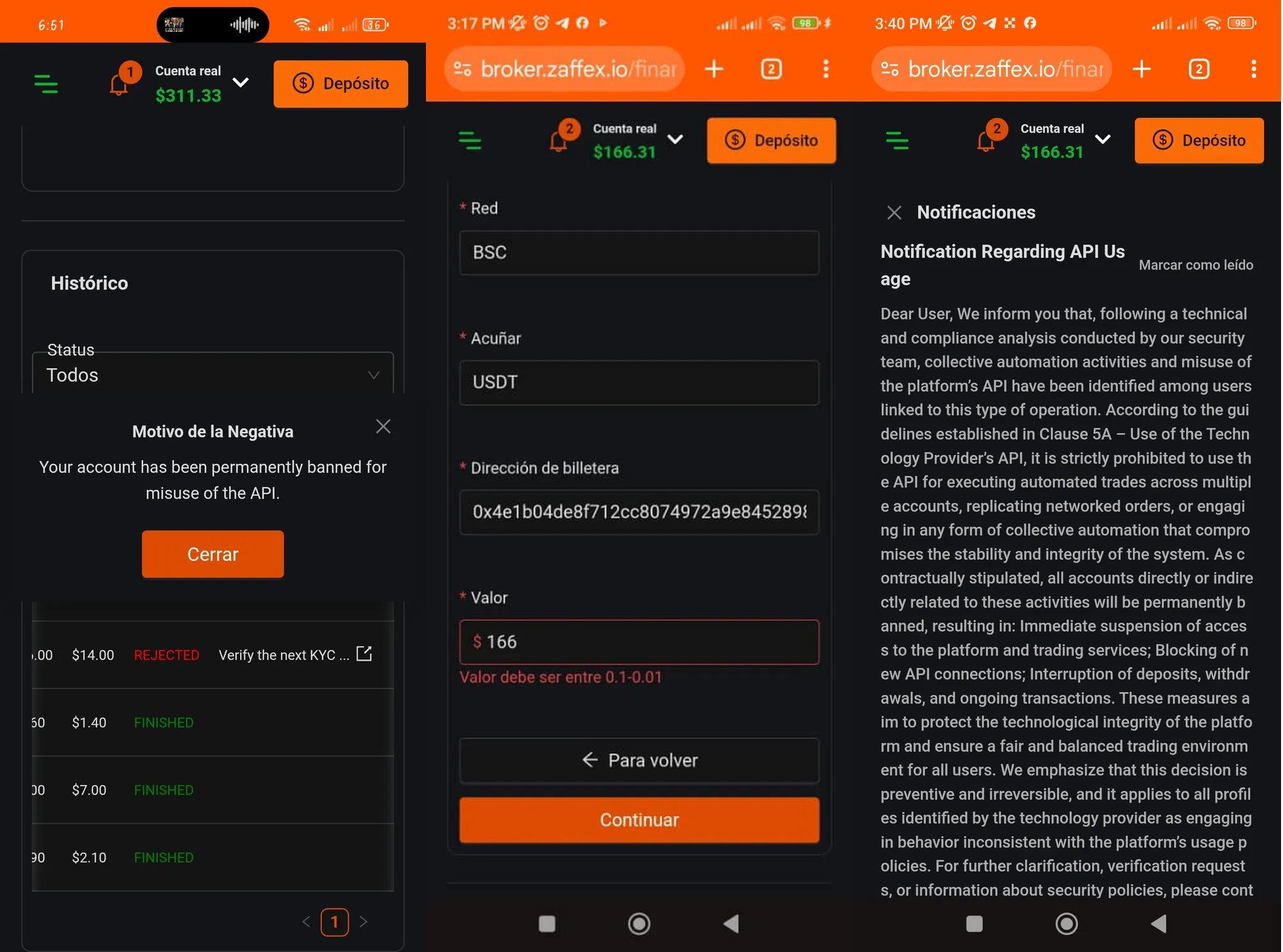Image resolution: width=1283 pixels, height=952 pixels.
Task: Tap Android back triangle in middle screen
Action: click(731, 923)
